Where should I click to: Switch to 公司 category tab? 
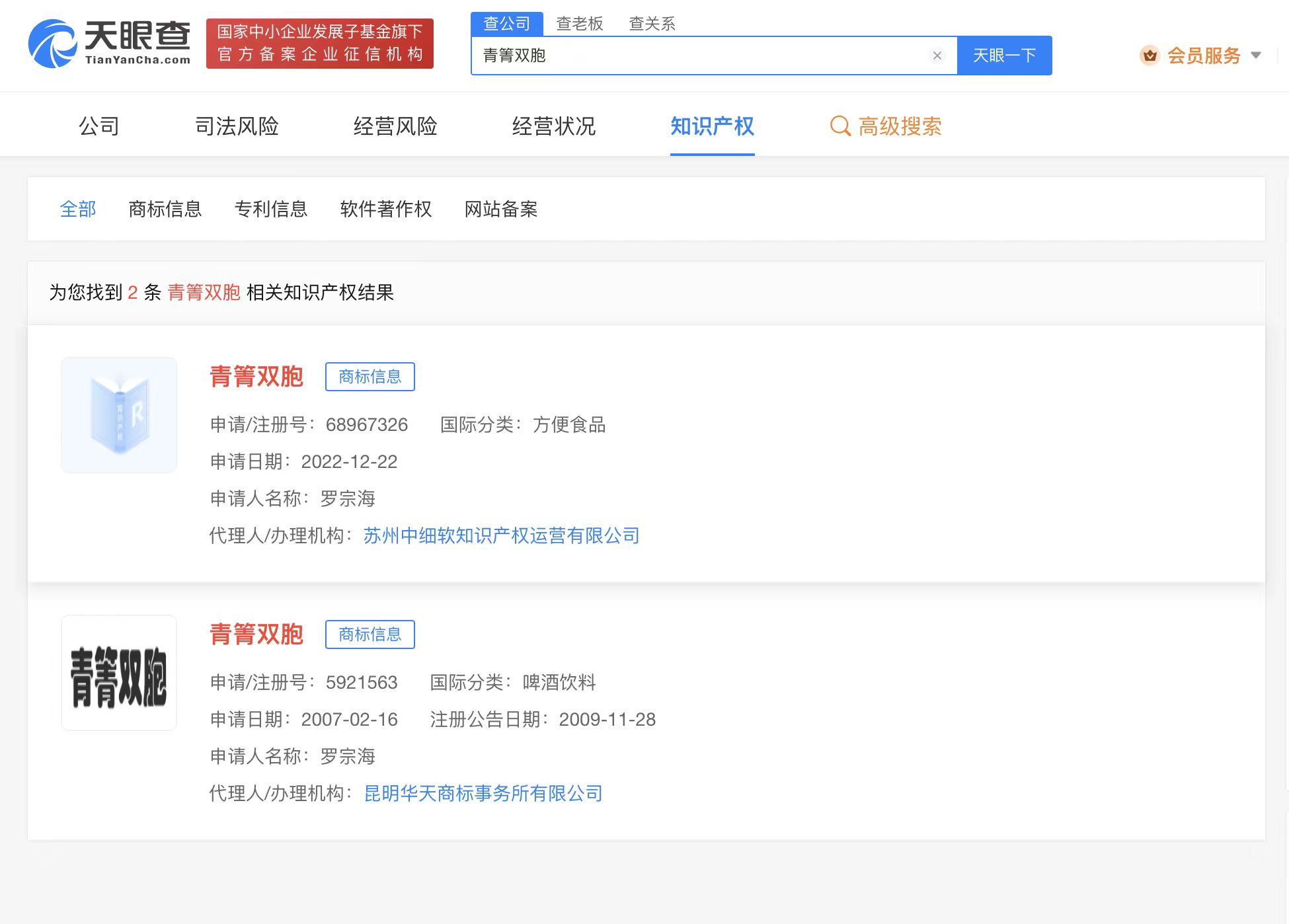(x=99, y=126)
